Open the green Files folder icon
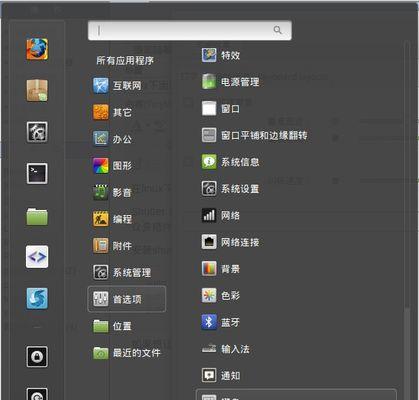Screen dimensions: 419x400 click(37, 217)
